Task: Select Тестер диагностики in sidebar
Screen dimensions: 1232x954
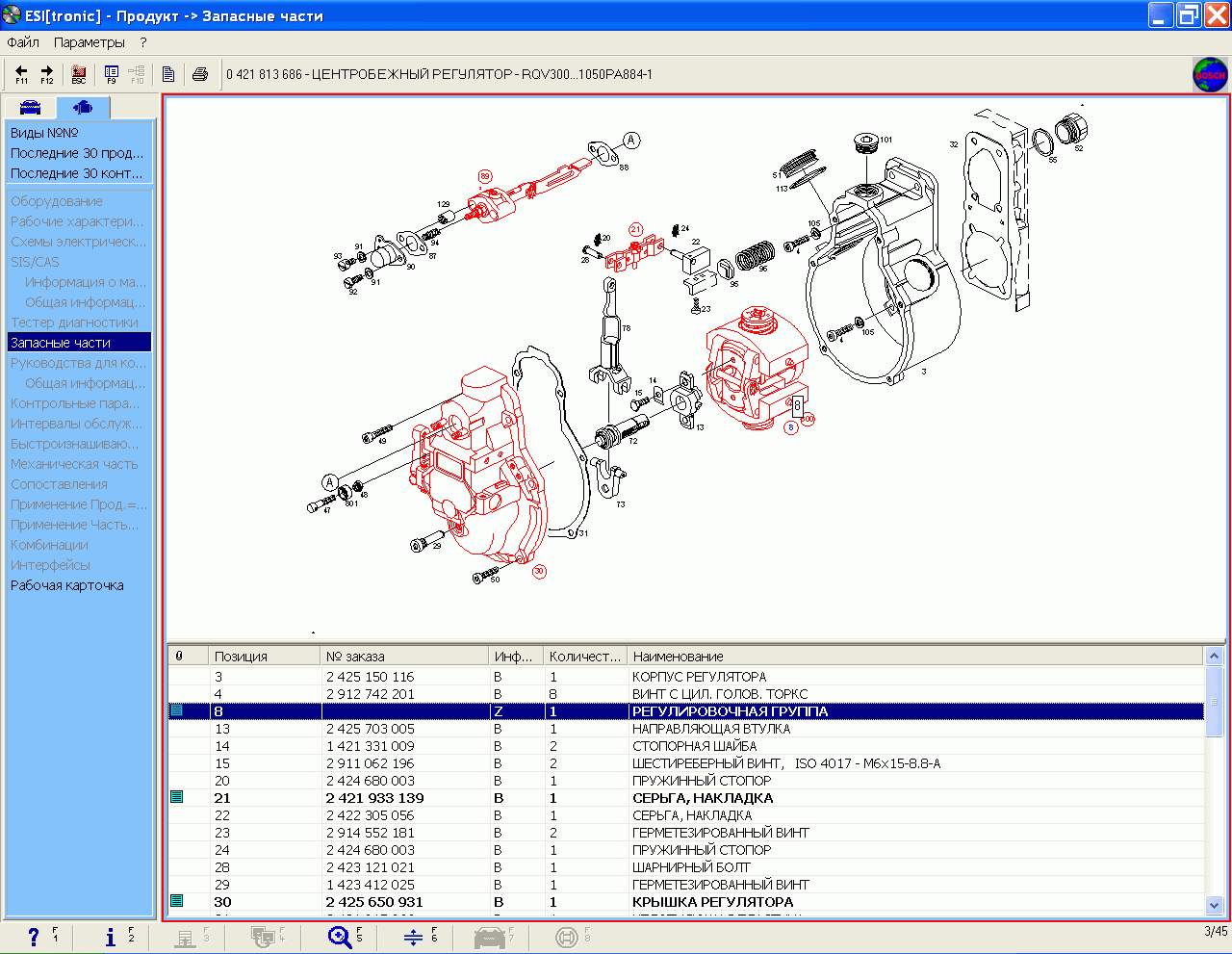Action: 74,322
